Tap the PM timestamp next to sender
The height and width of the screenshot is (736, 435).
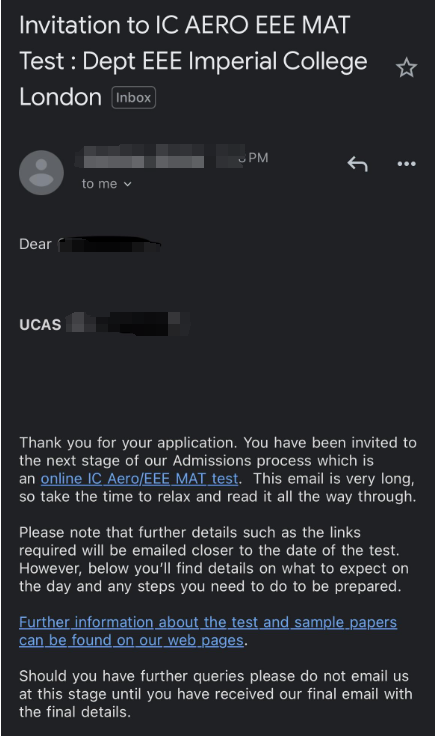pos(257,158)
